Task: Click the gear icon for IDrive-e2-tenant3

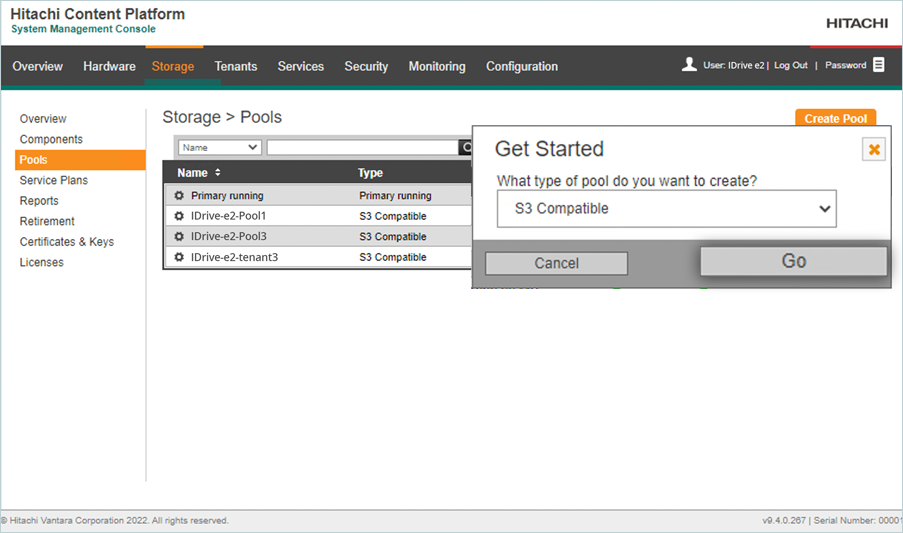Action: tap(179, 257)
